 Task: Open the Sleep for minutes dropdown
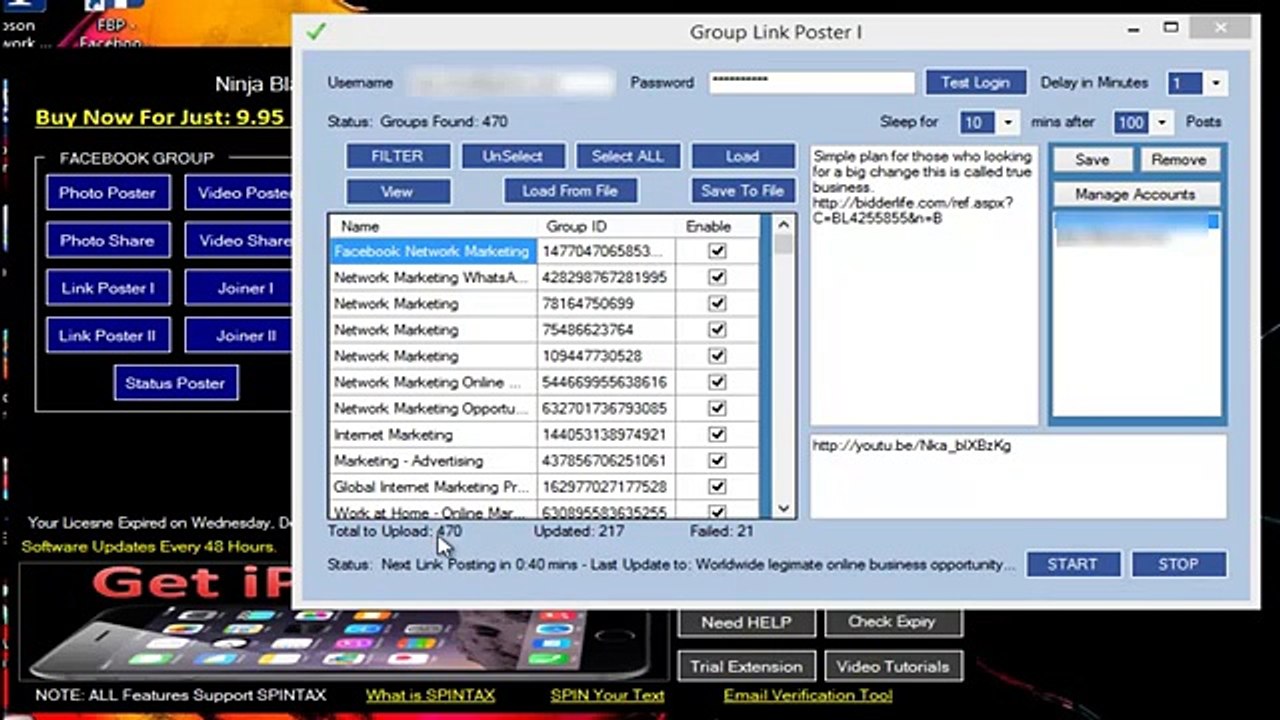[1007, 122]
